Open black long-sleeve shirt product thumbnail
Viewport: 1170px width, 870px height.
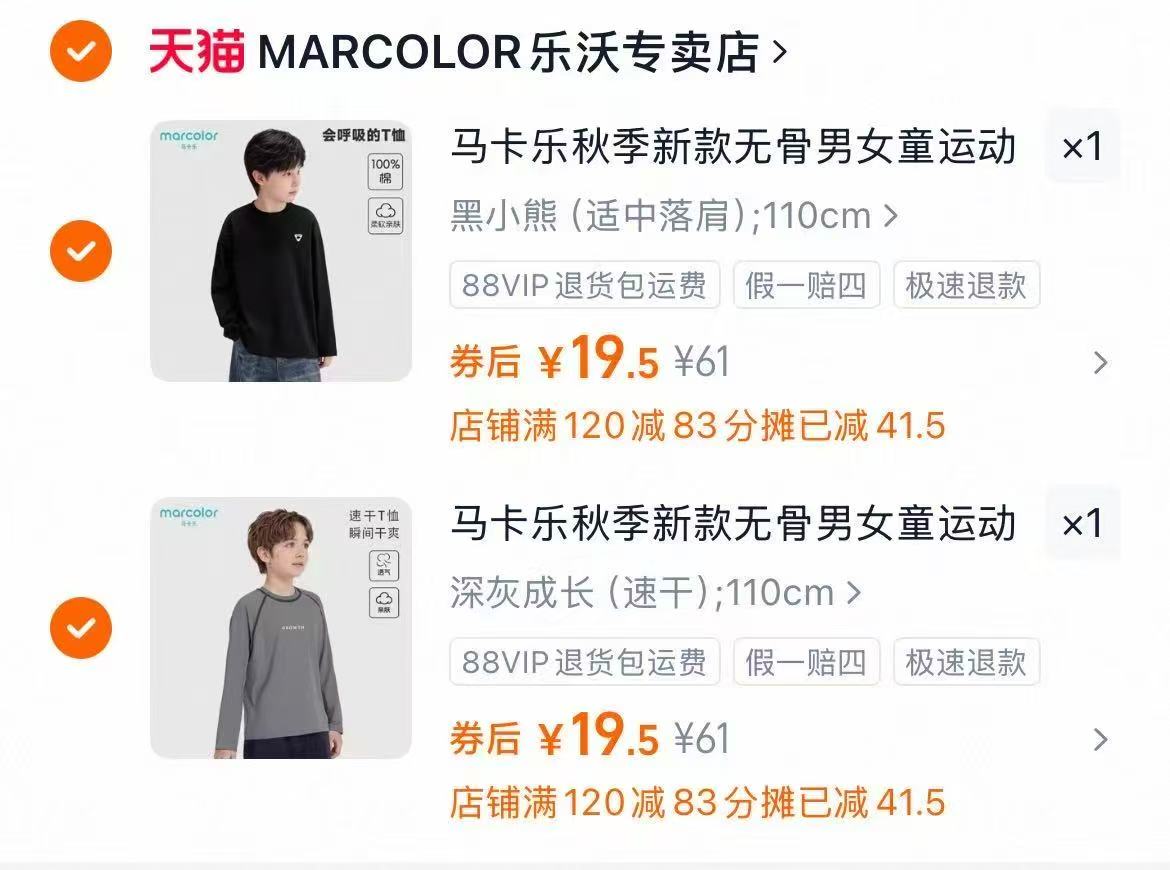coord(281,251)
